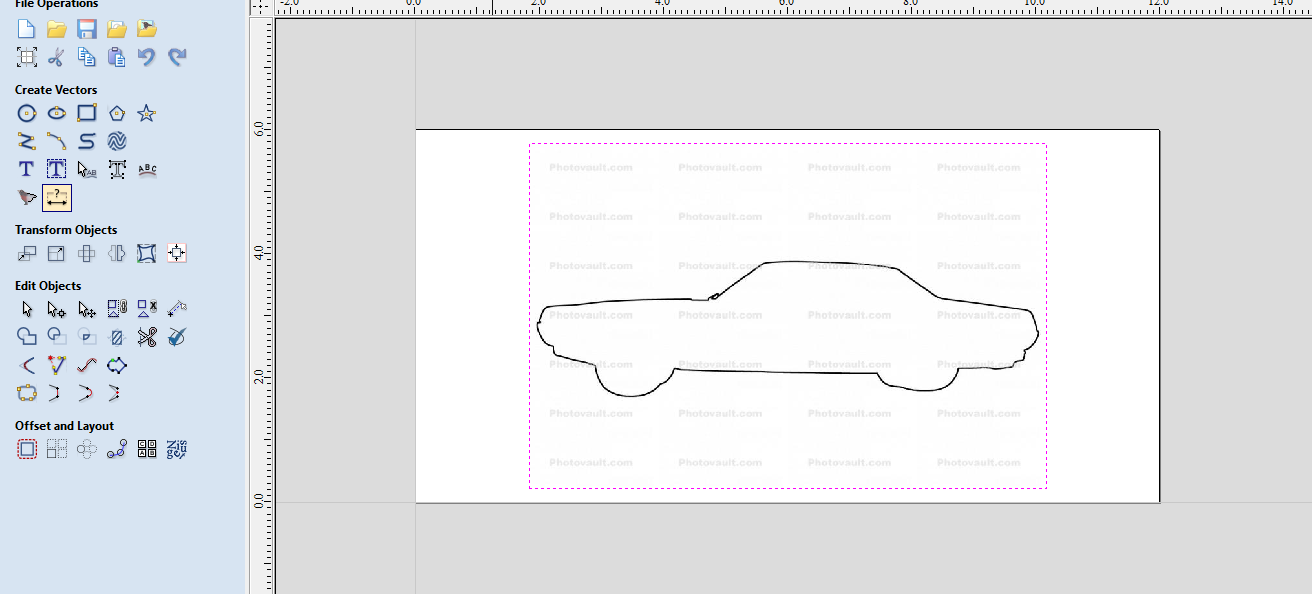The height and width of the screenshot is (594, 1312).
Task: Subtract overlapping selected vectors
Action: click(57, 337)
